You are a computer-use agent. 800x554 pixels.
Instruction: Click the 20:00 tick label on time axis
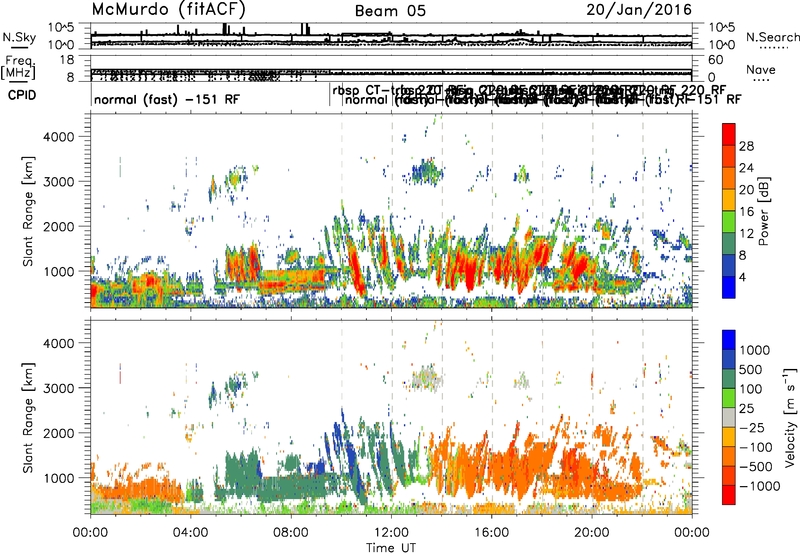tap(592, 533)
